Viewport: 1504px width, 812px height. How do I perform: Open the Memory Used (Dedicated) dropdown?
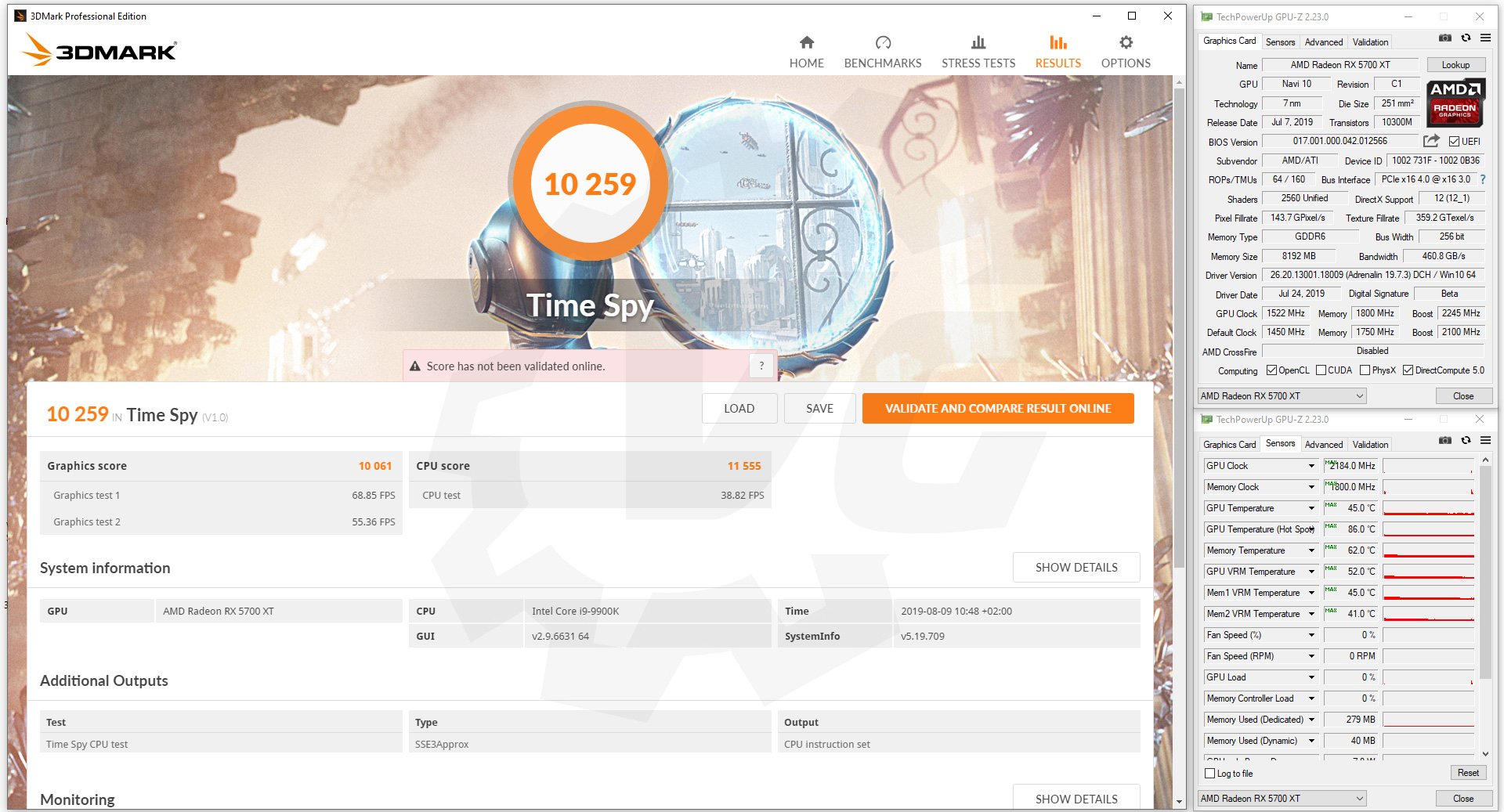point(1311,720)
